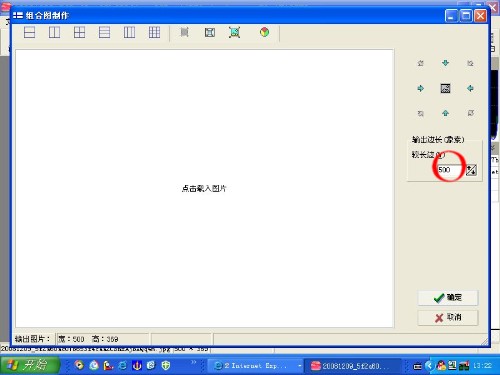The width and height of the screenshot is (500, 375).
Task: Click the center image icon in alignment grid
Action: 445,88
